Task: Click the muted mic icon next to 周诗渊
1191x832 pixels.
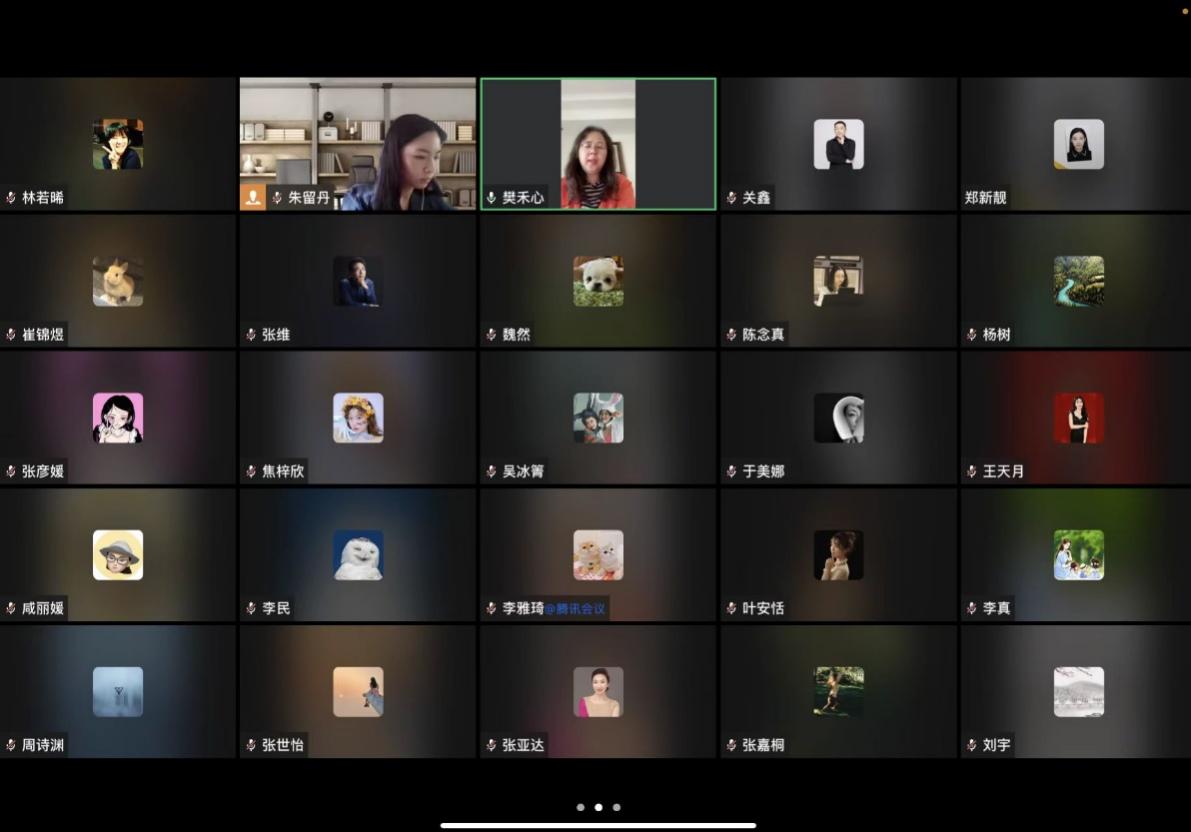Action: [x=11, y=745]
